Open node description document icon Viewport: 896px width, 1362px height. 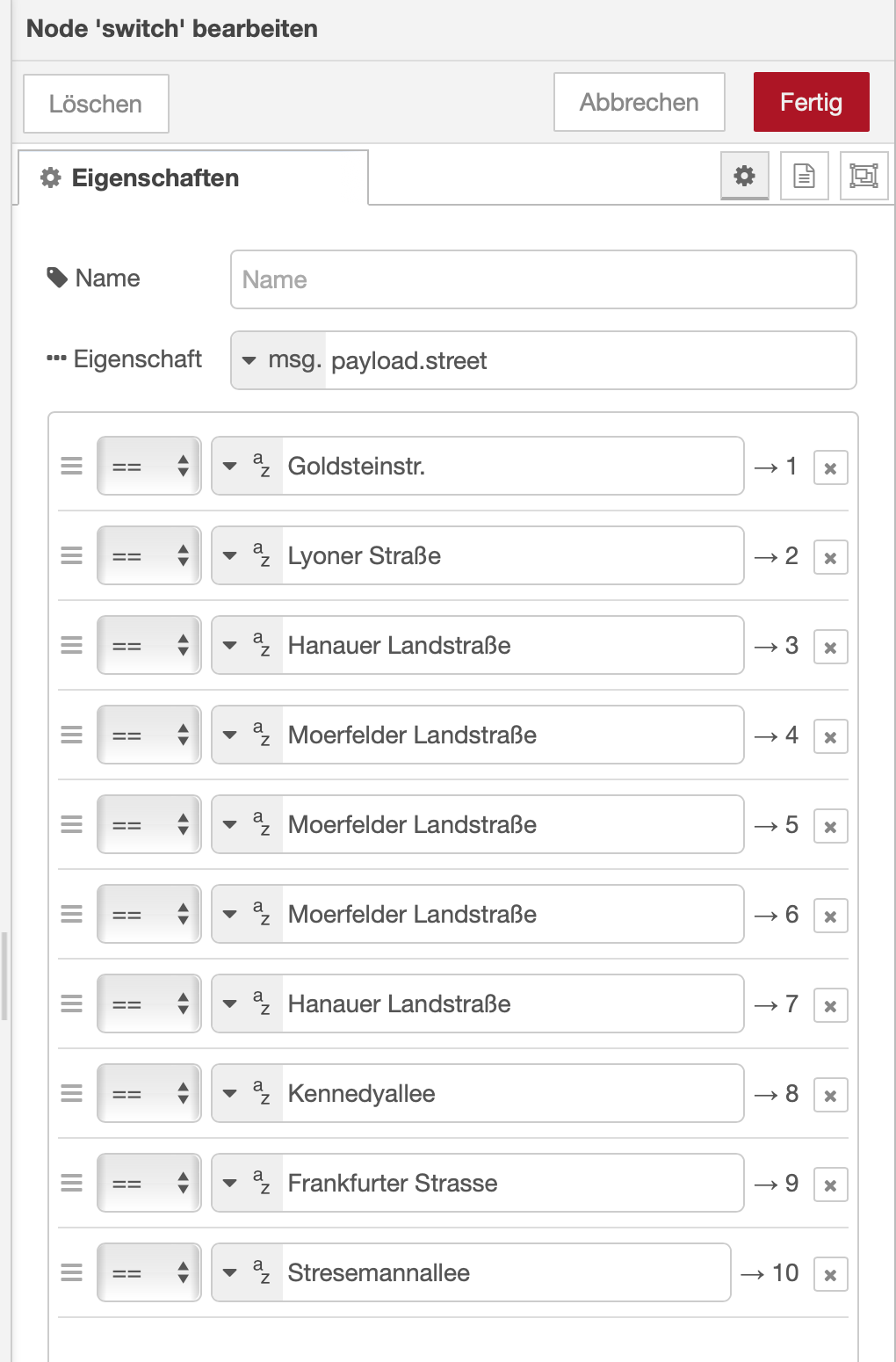pos(804,176)
